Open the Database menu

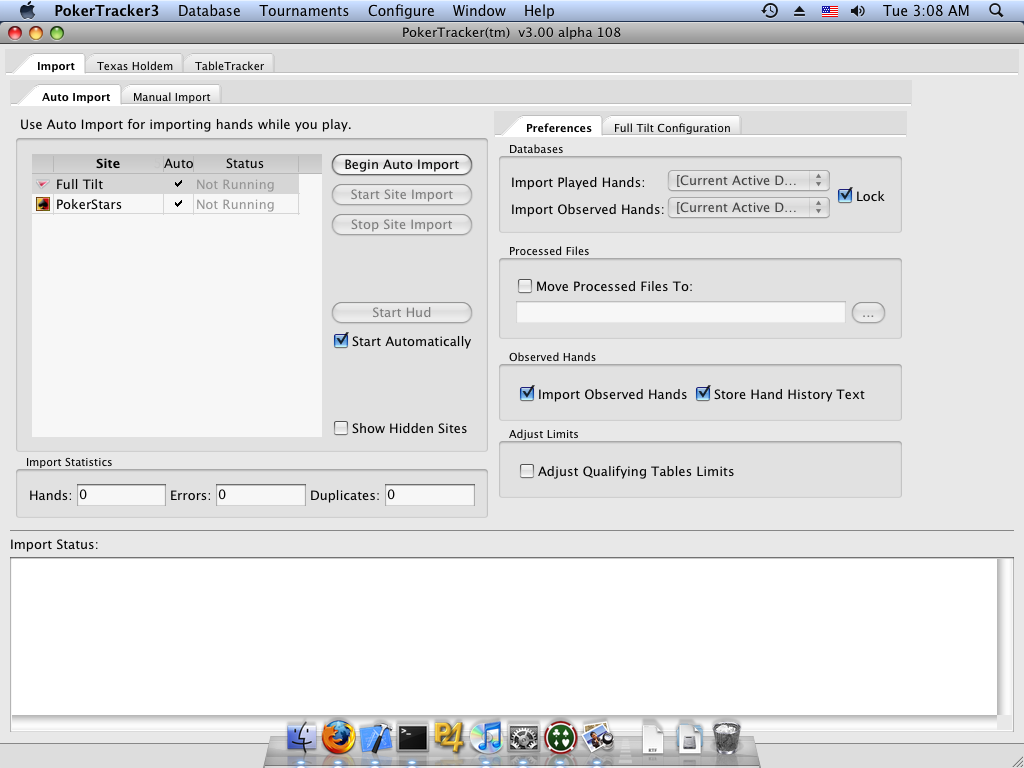point(209,11)
